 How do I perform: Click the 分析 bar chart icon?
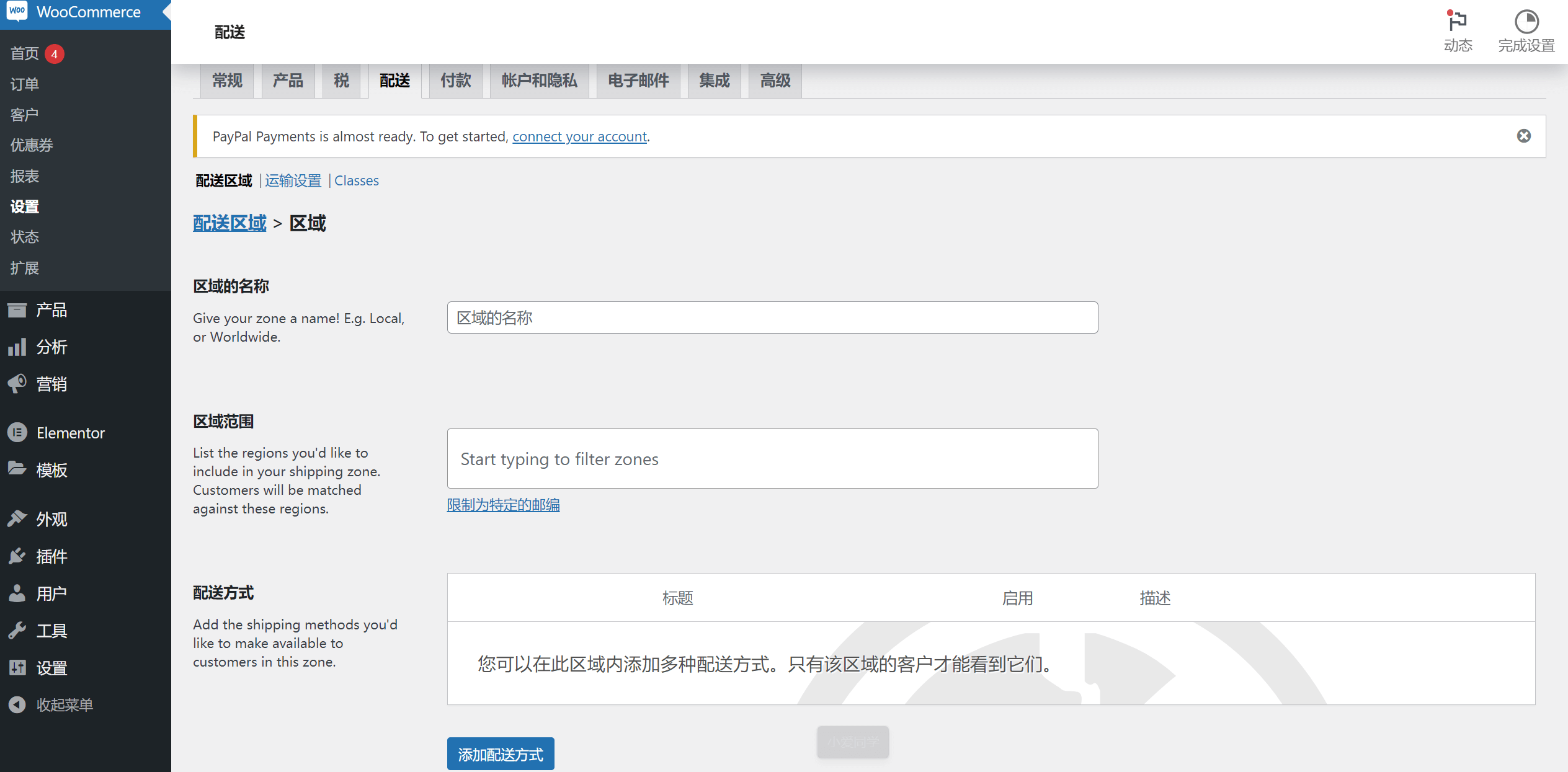tap(17, 347)
